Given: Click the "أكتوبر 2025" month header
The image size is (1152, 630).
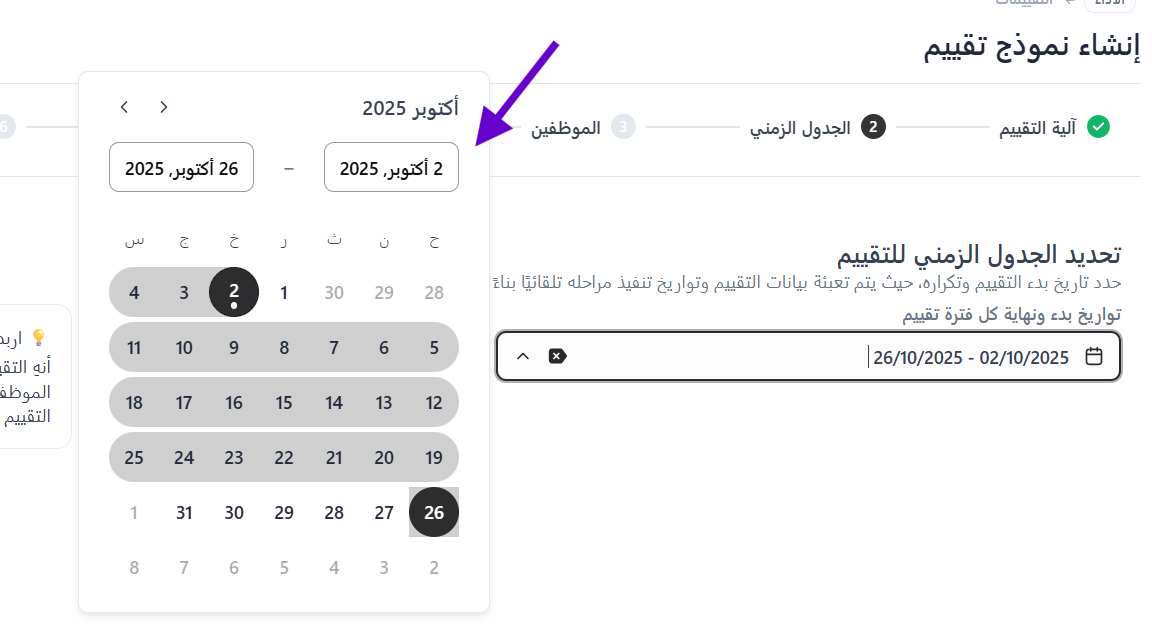Looking at the screenshot, I should click(x=410, y=108).
